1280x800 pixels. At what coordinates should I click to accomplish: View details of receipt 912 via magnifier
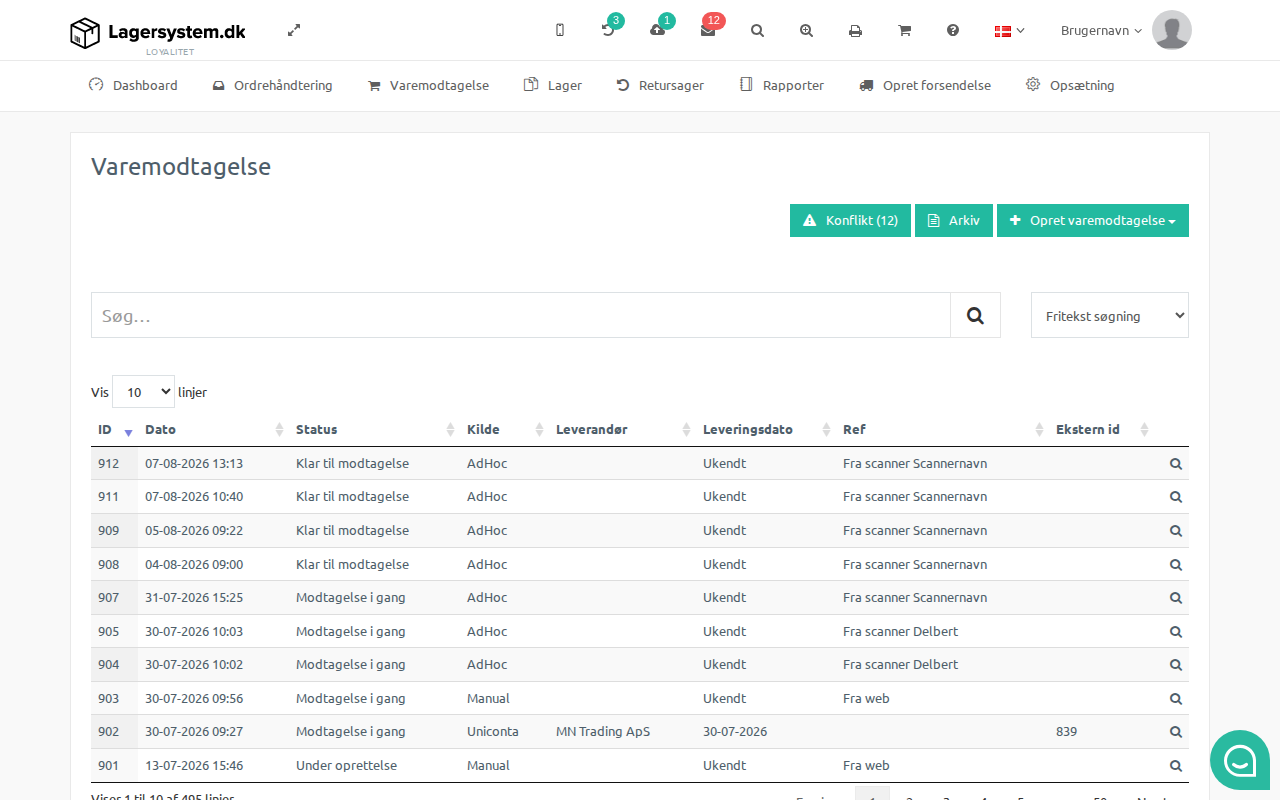pos(1176,464)
